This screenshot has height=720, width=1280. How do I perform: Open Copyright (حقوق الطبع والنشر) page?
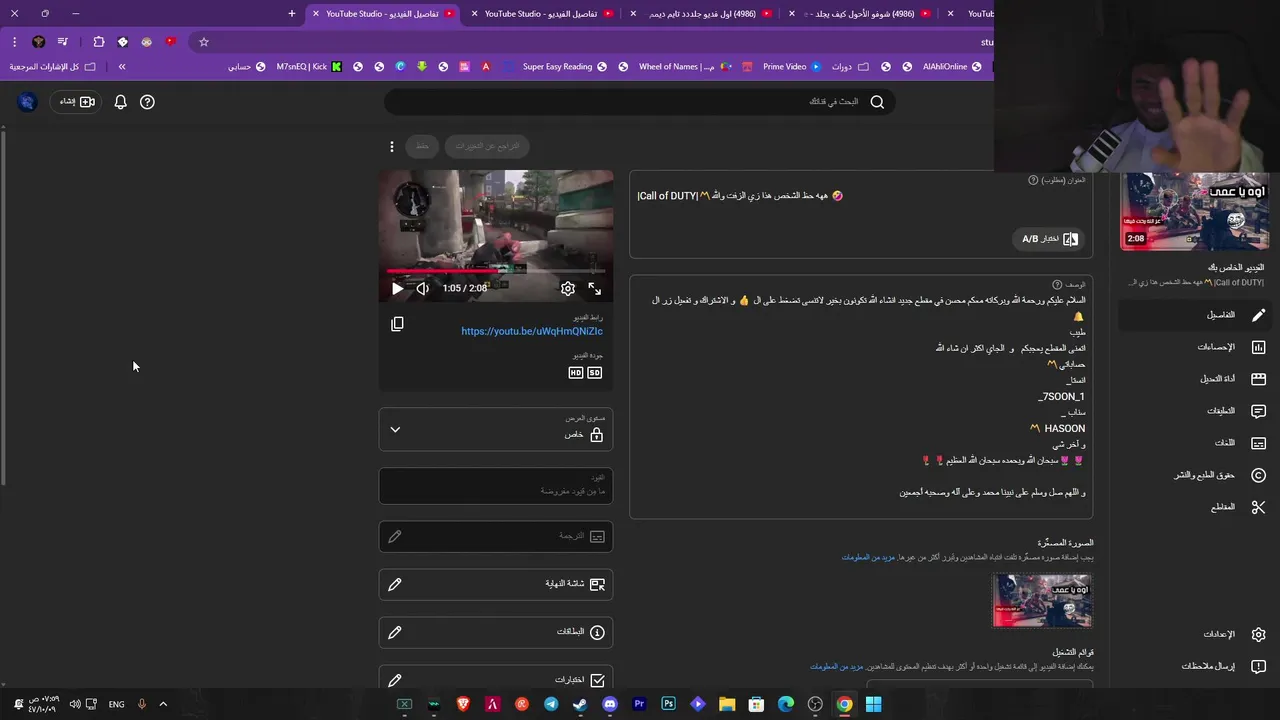pos(1193,475)
